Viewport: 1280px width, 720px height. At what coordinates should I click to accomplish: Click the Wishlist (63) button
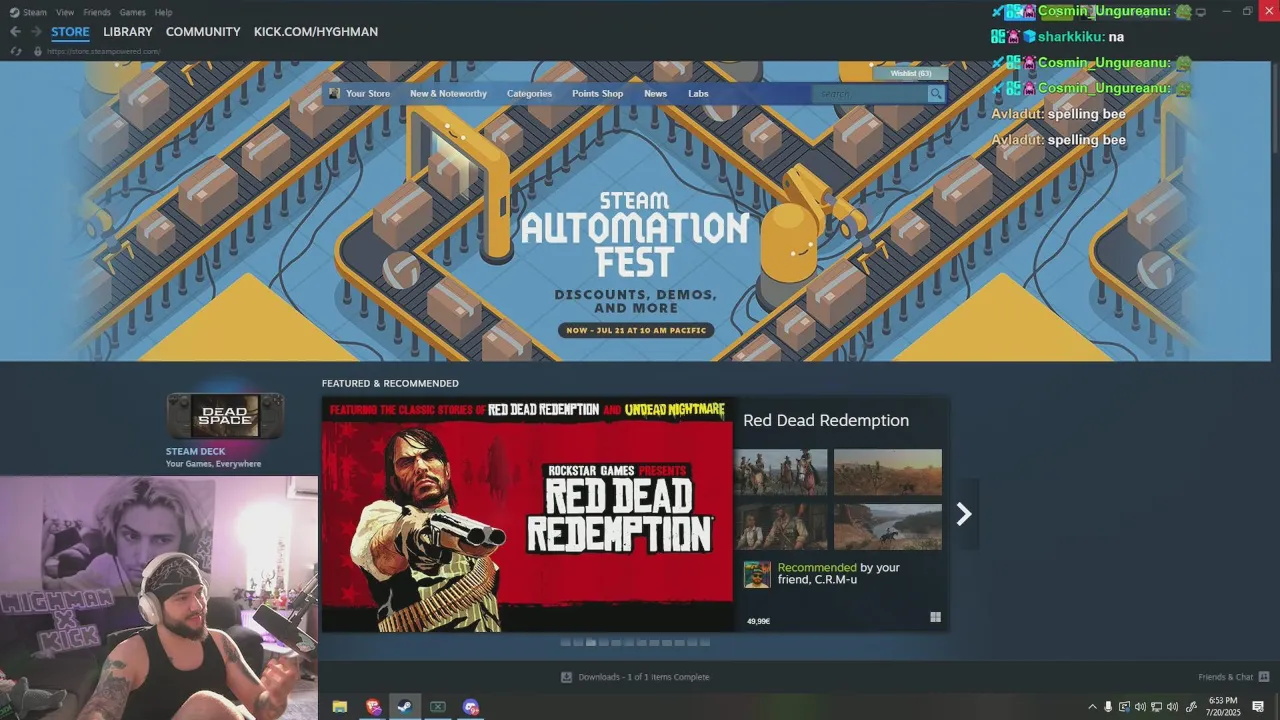(910, 73)
